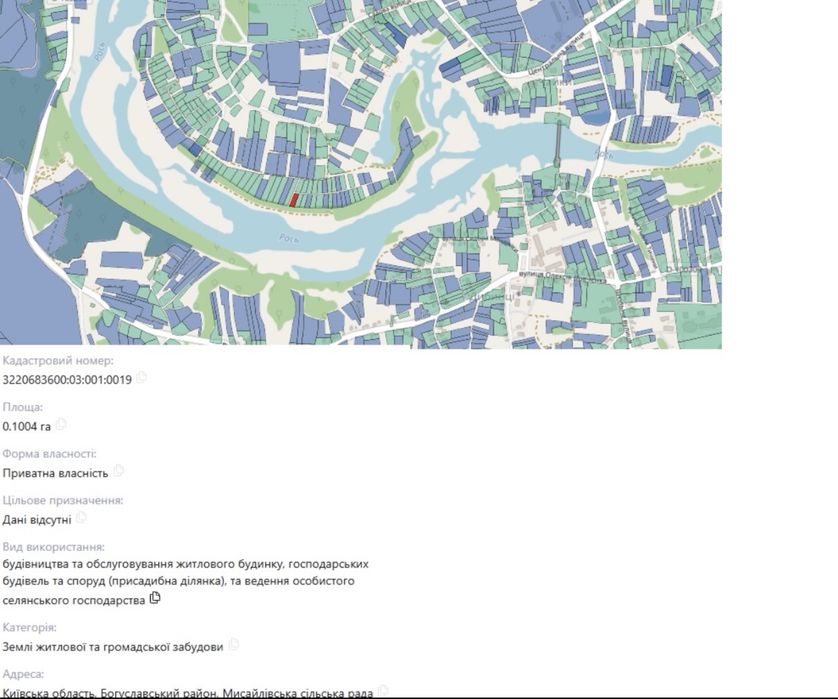The image size is (838, 699).
Task: Click the Вид використання field label
Action: point(53,547)
